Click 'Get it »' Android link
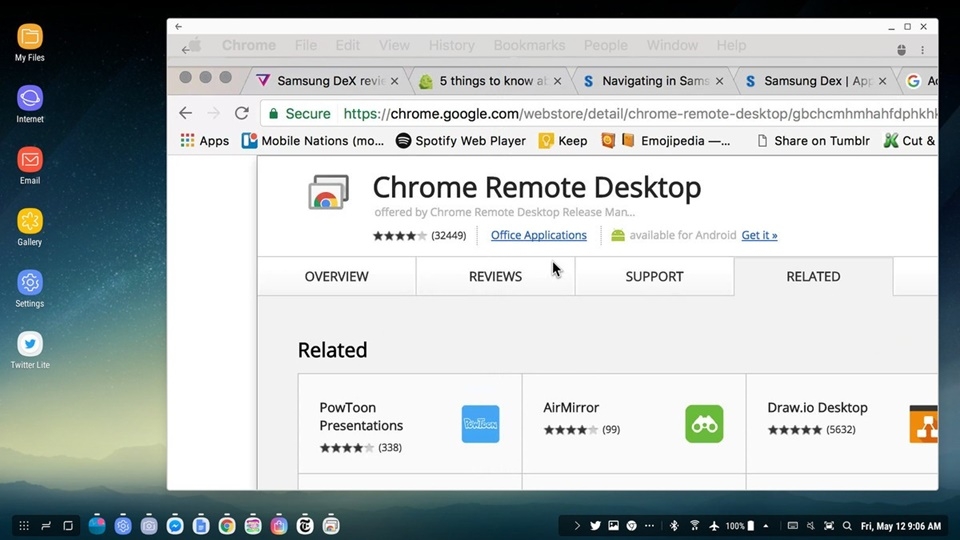This screenshot has width=960, height=540. pyautogui.click(x=759, y=235)
